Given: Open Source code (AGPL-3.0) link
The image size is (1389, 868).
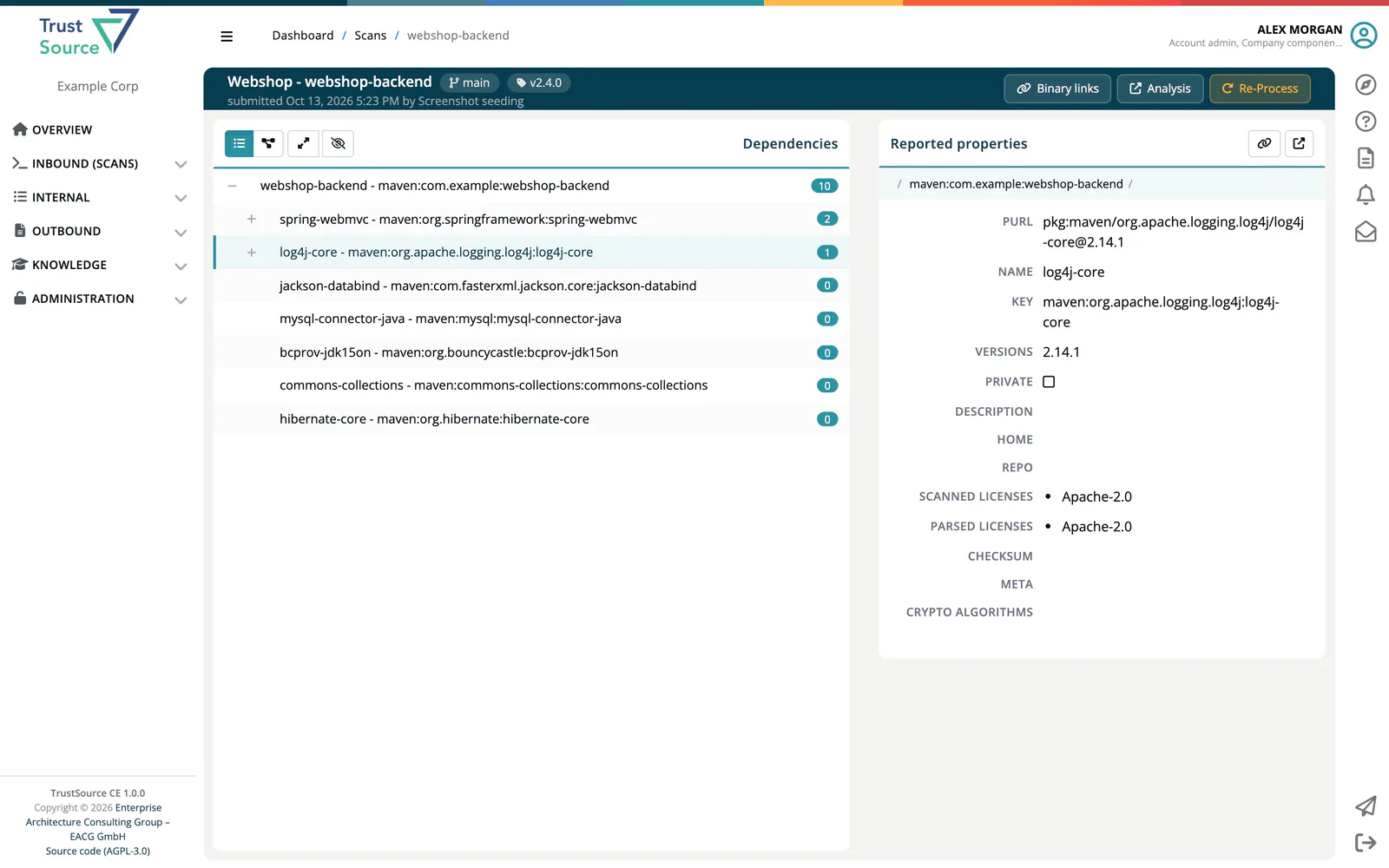Looking at the screenshot, I should (x=98, y=852).
